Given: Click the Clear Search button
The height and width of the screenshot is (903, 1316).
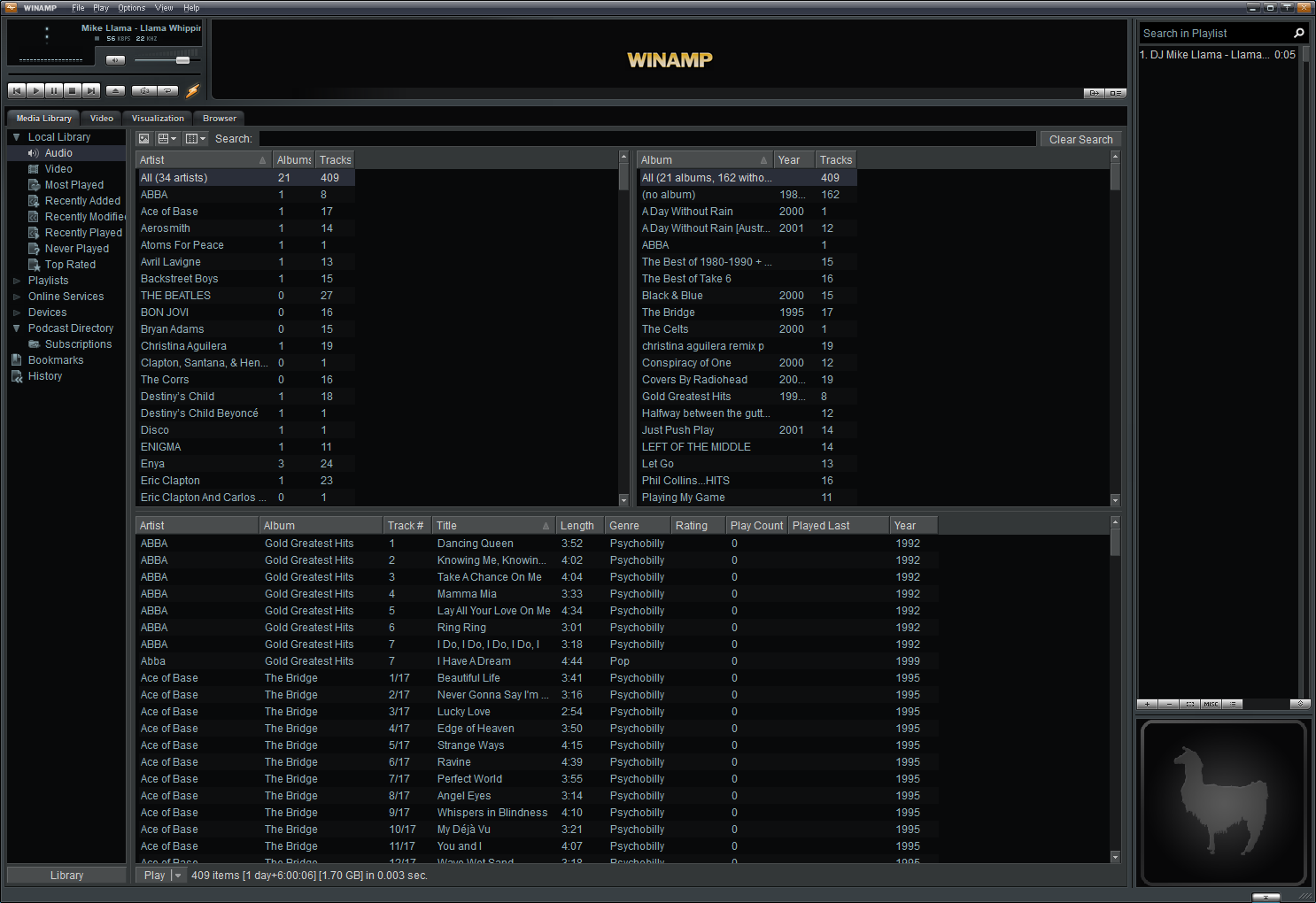Looking at the screenshot, I should (1080, 139).
